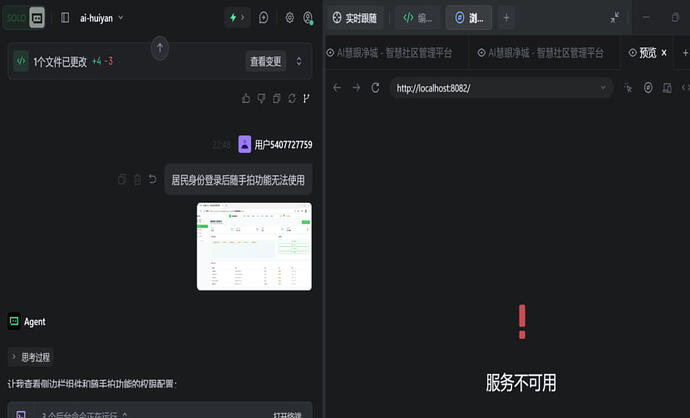Close the 预览 tab
The width and height of the screenshot is (690, 418).
(x=664, y=53)
